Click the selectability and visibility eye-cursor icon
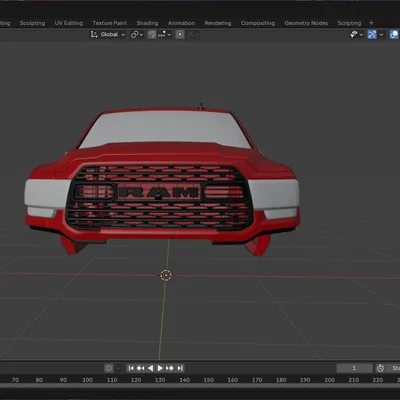The height and width of the screenshot is (400, 400). (x=354, y=34)
